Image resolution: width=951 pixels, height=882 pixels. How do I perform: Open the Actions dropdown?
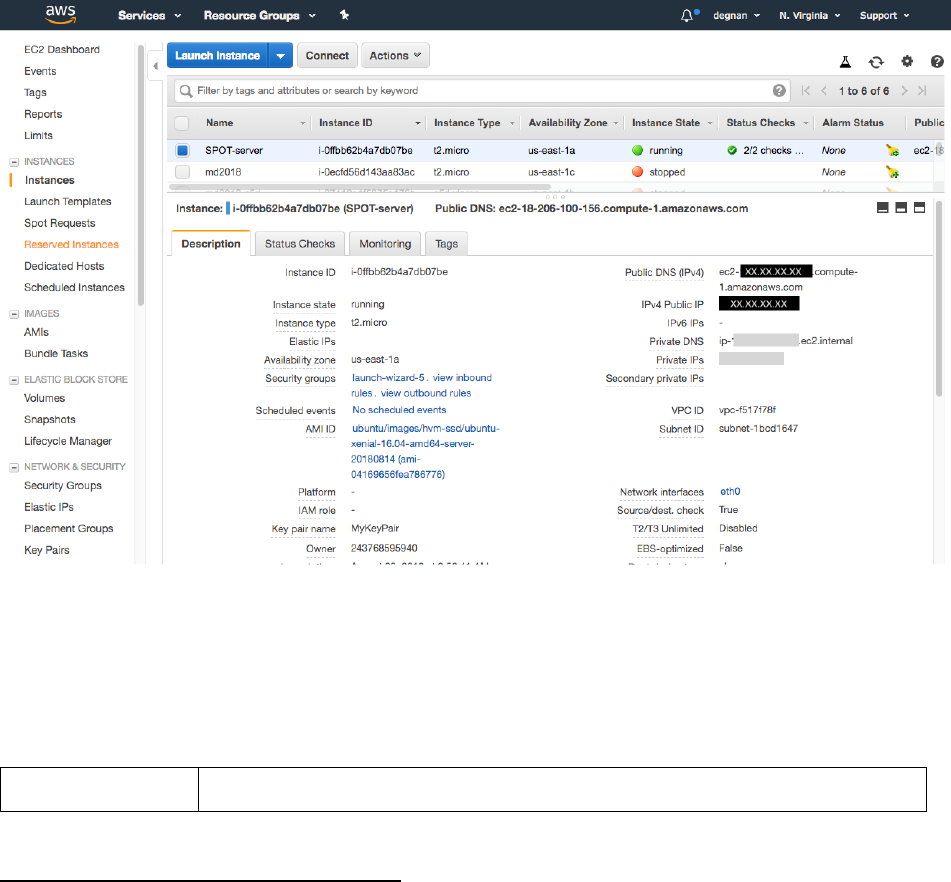[x=395, y=55]
